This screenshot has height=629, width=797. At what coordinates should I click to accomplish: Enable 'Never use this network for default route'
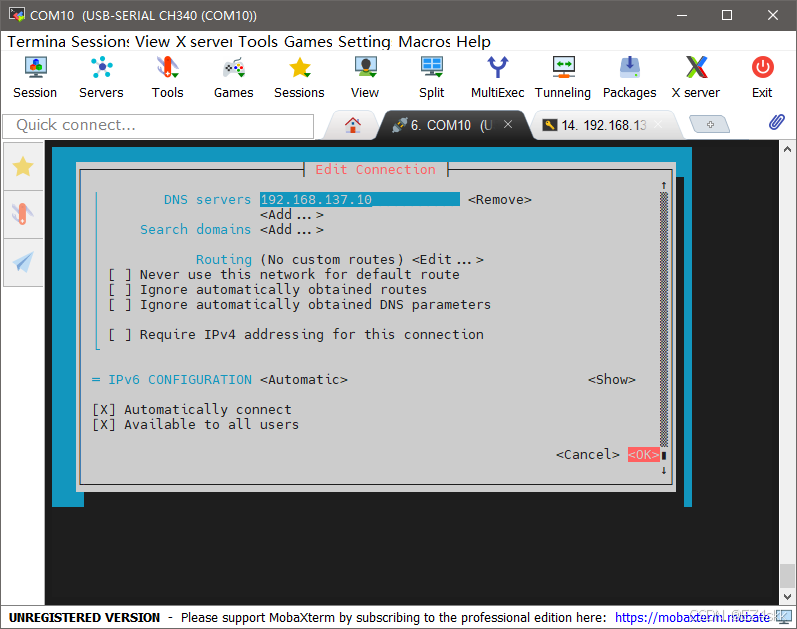coord(120,274)
